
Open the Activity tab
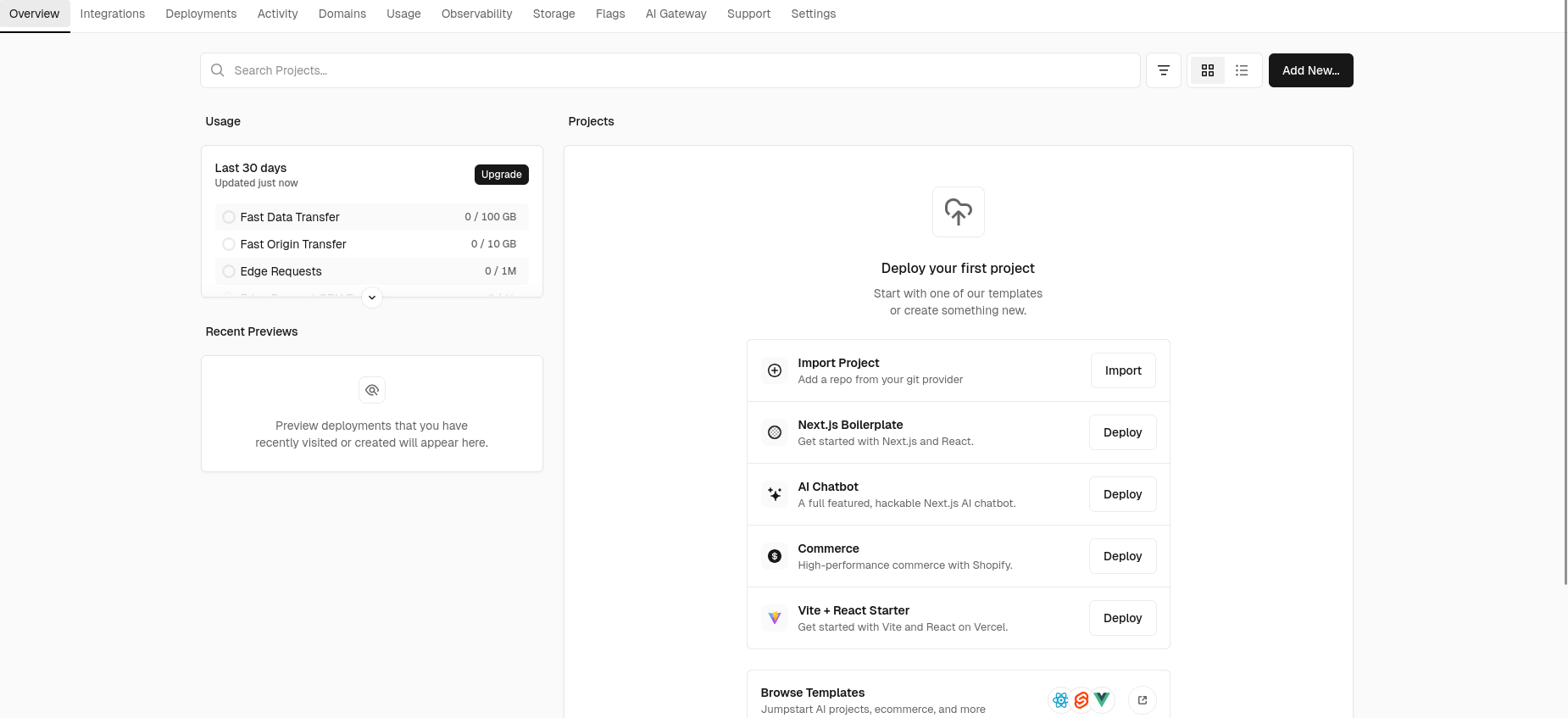(278, 14)
